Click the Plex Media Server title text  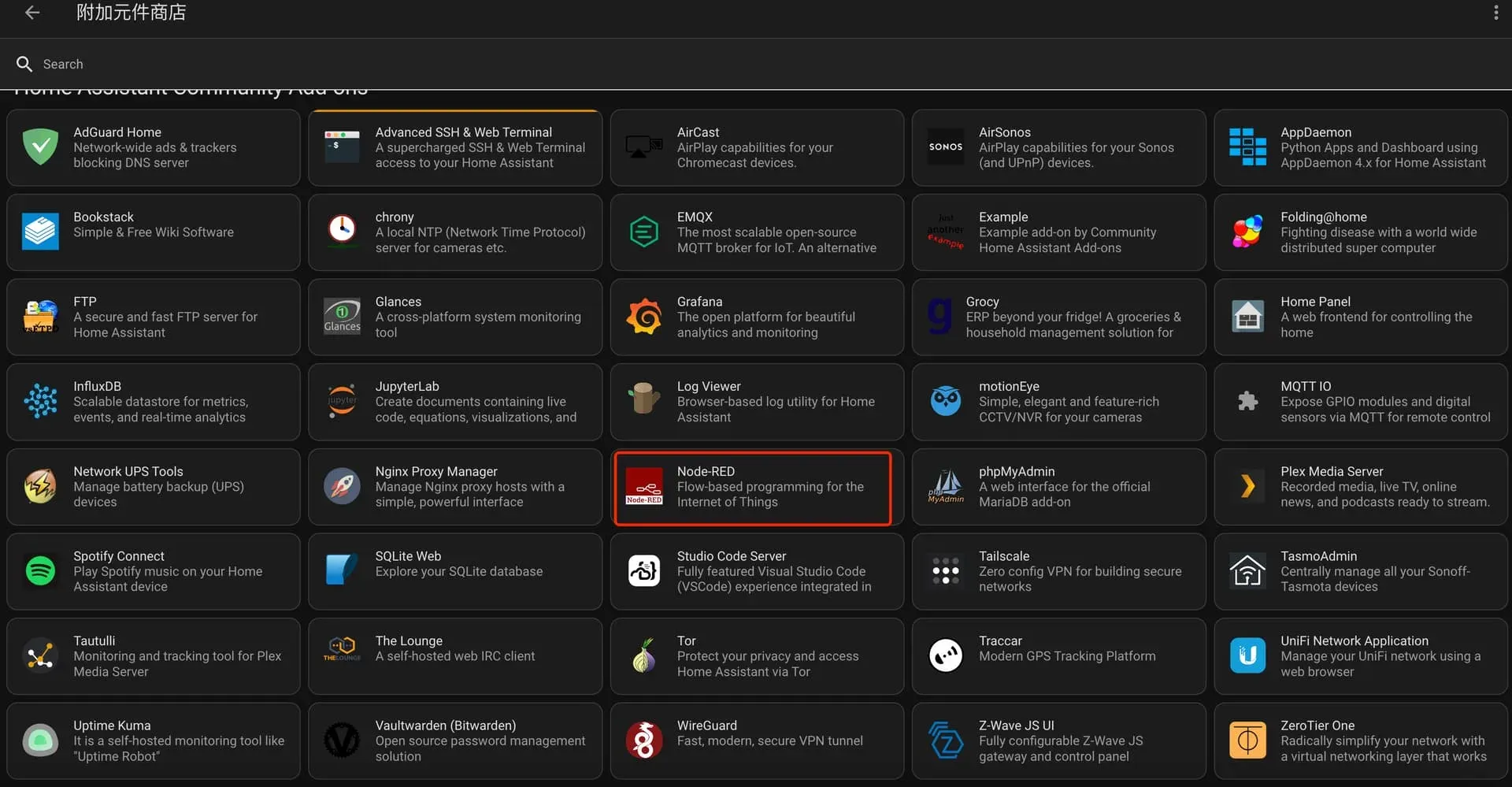tap(1332, 471)
